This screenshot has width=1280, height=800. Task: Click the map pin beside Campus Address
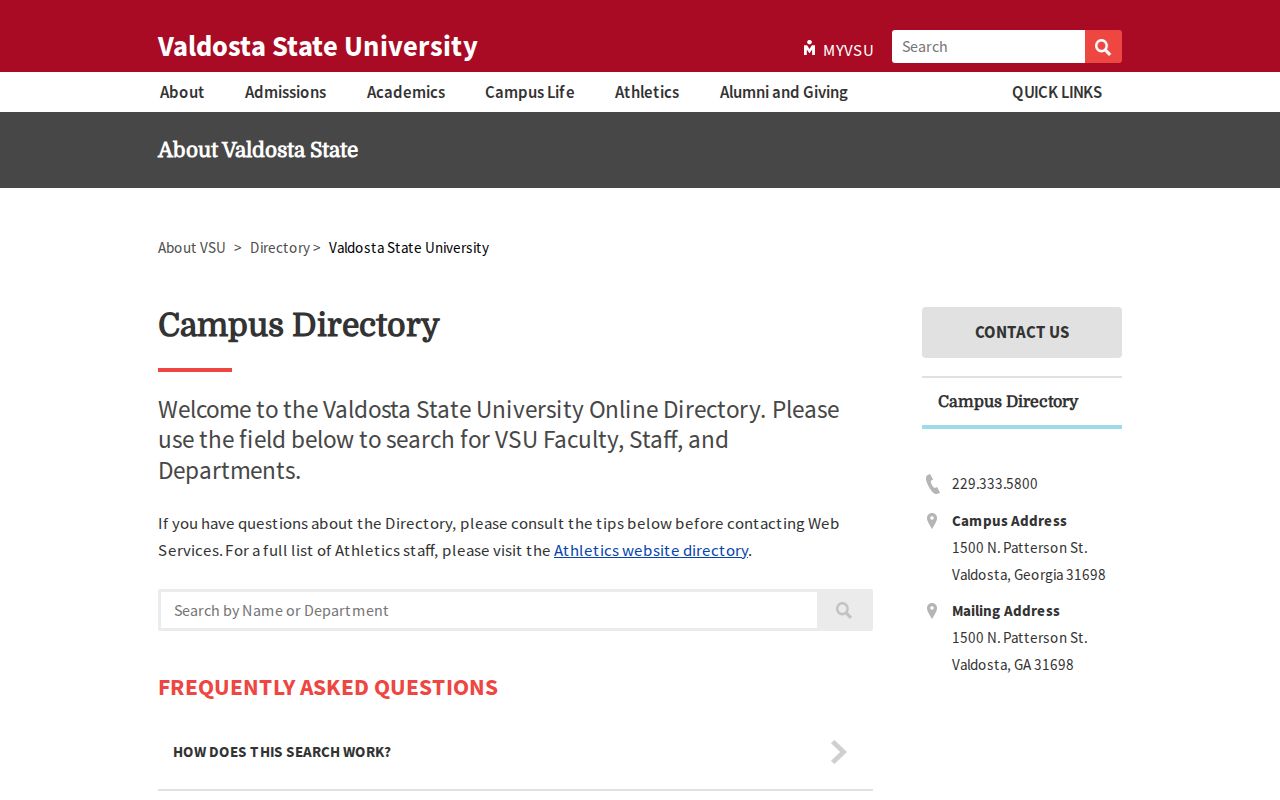point(932,521)
